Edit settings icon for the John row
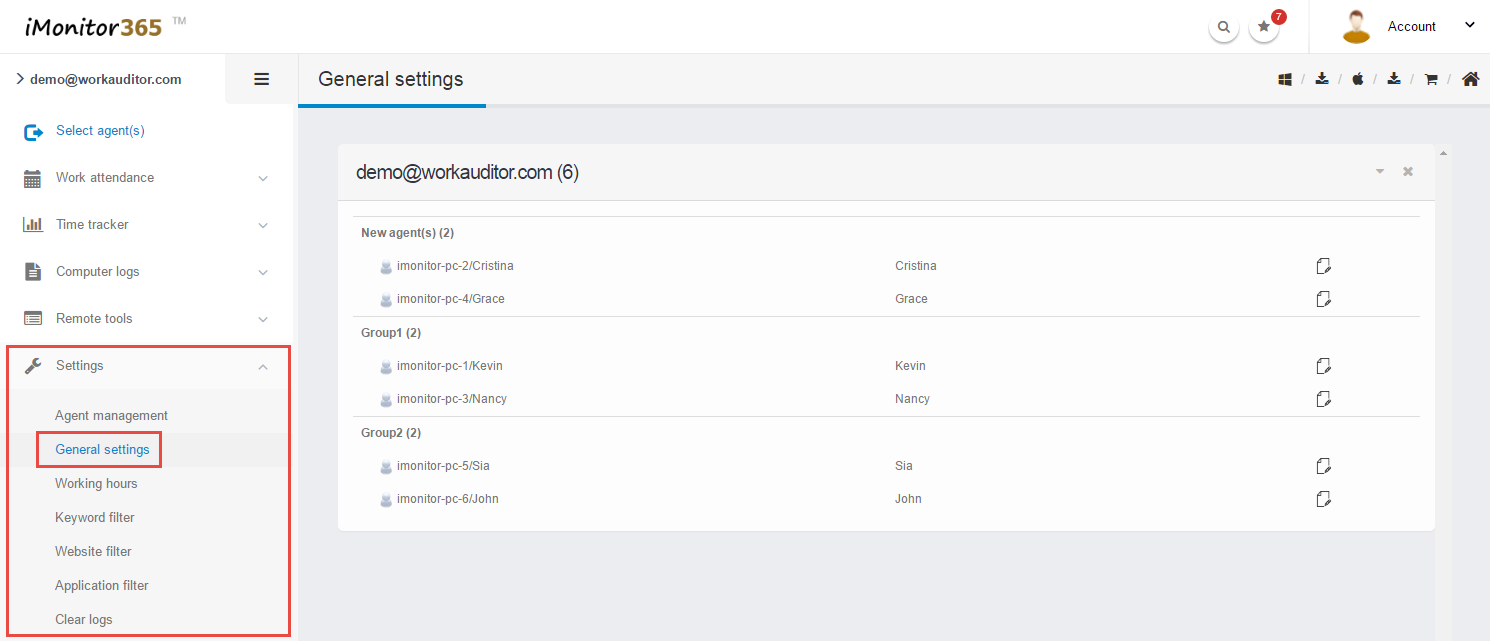 [x=1324, y=499]
